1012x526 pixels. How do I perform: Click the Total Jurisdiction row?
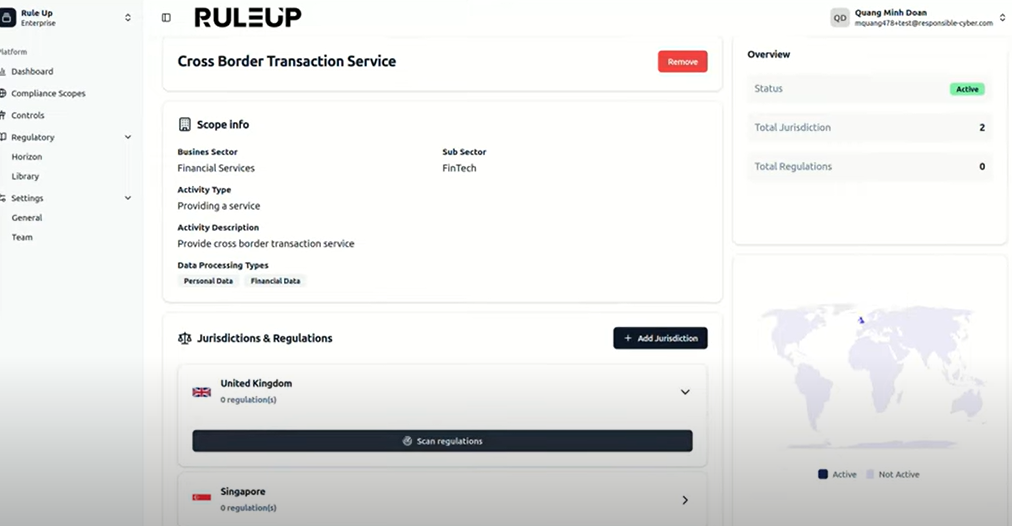(x=869, y=128)
